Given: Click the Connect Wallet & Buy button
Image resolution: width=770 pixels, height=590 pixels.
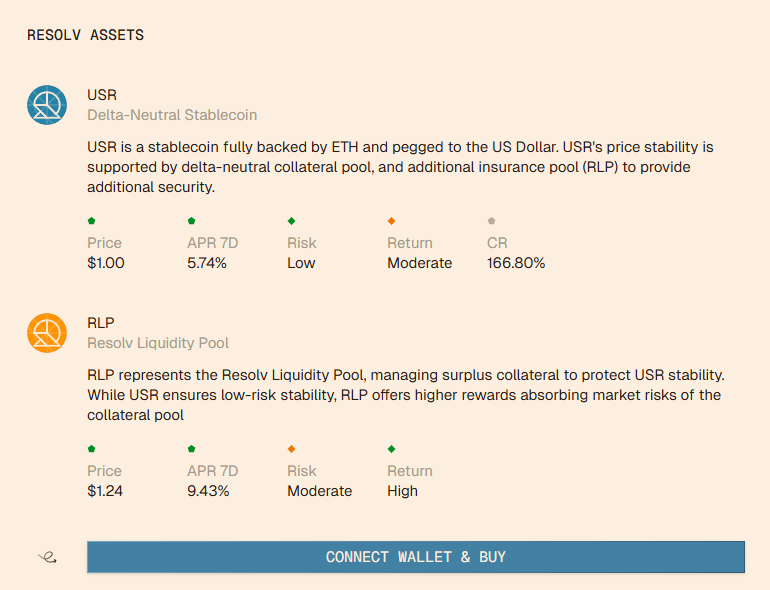Looking at the screenshot, I should (416, 557).
